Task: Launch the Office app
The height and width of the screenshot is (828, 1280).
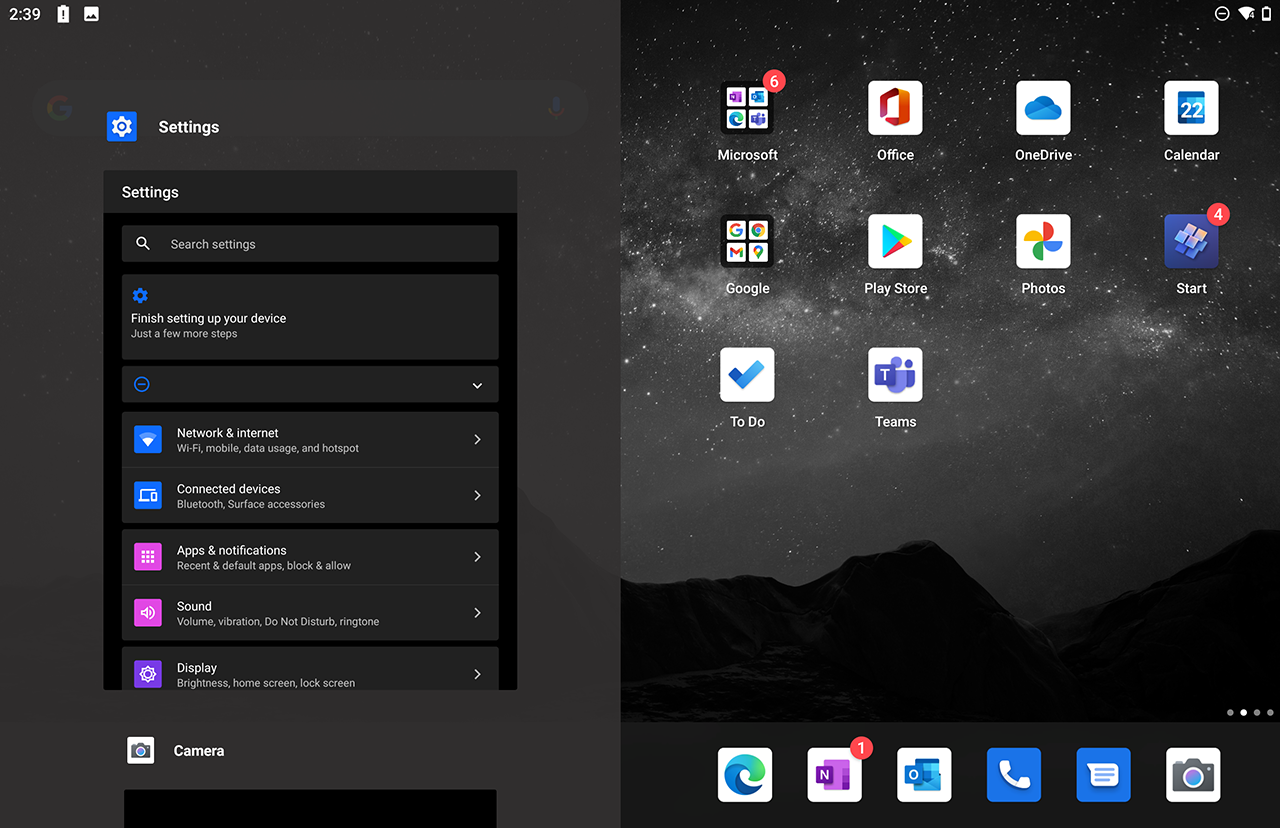Action: point(895,108)
